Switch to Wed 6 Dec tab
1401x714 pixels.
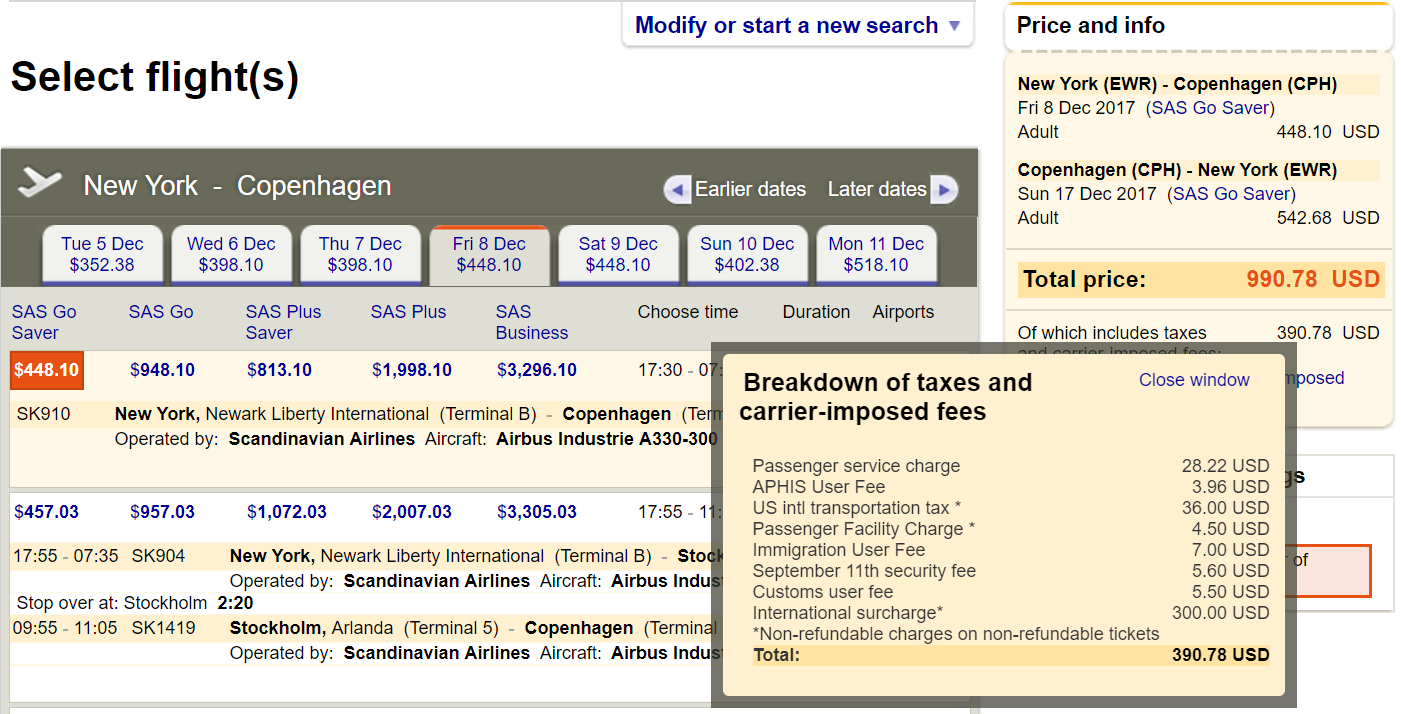tap(231, 255)
